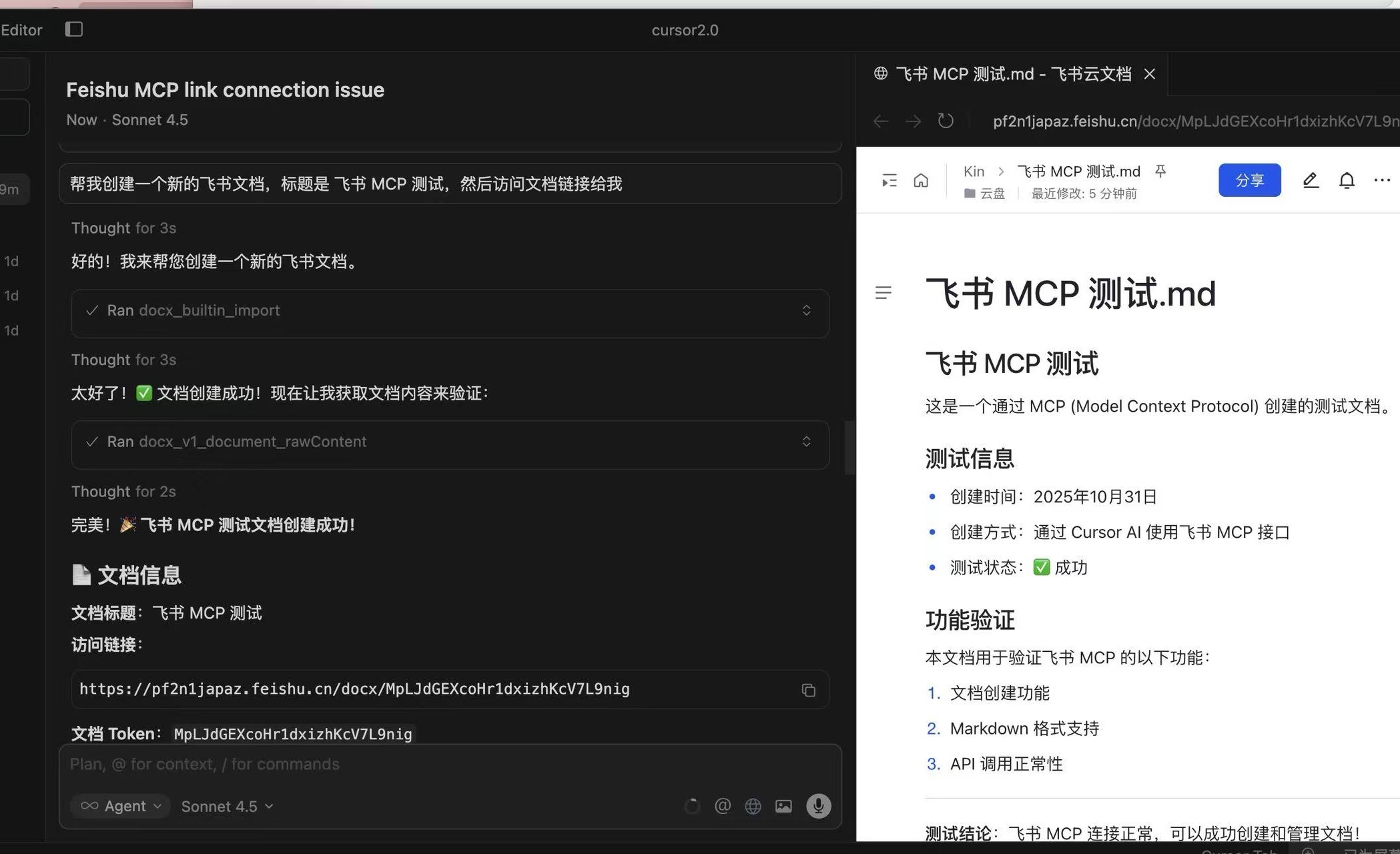Select the 飞书 MCP 测试.md browser tab
Image resolution: width=1400 pixels, height=854 pixels.
(1012, 74)
